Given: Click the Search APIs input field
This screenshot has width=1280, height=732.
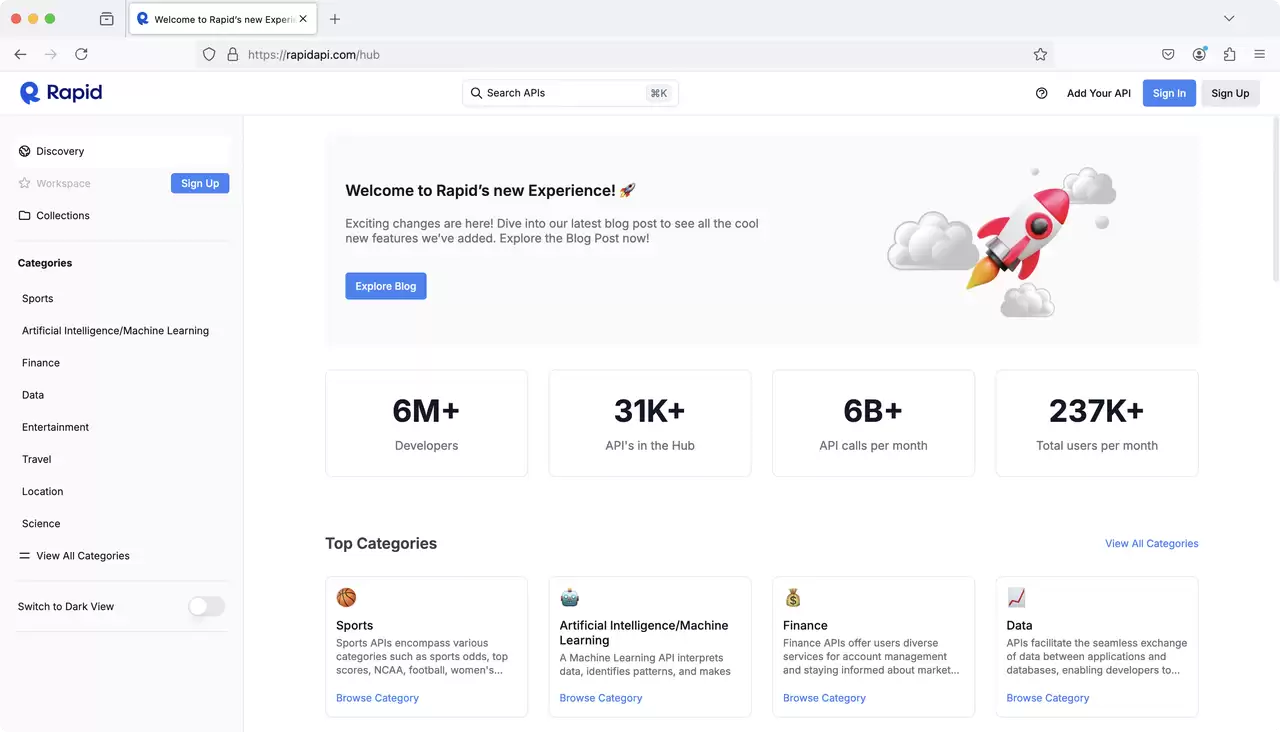Looking at the screenshot, I should click(570, 93).
